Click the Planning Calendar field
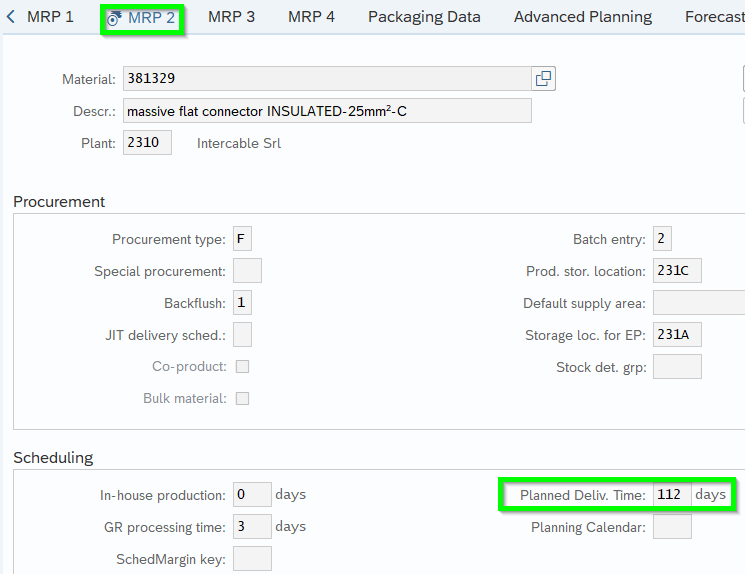745x574 pixels. click(671, 527)
